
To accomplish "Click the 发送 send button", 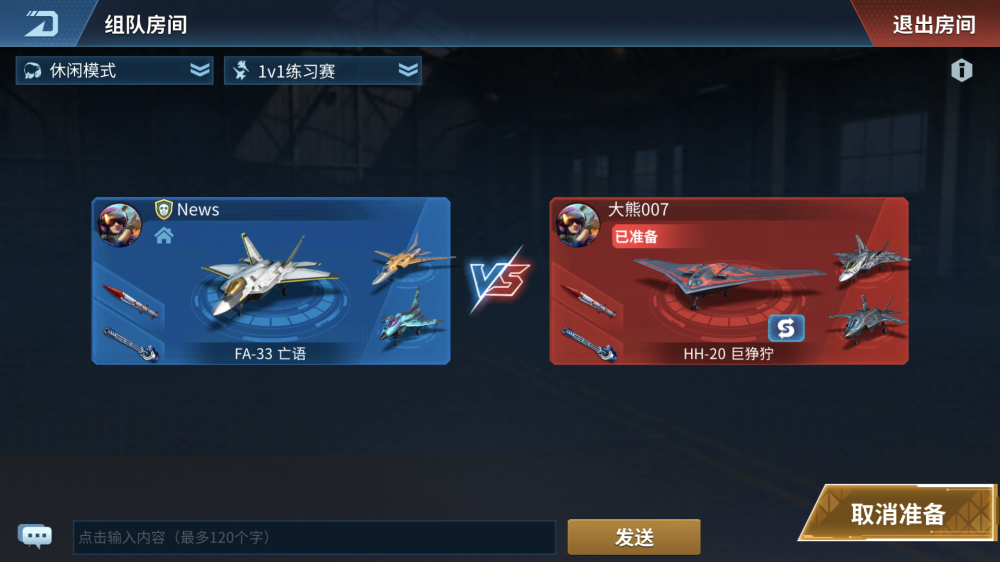I will 634,537.
